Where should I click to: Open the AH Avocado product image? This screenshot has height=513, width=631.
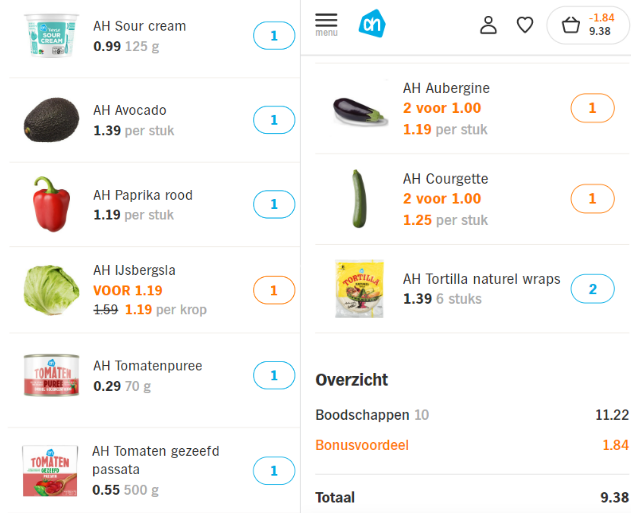pyautogui.click(x=51, y=120)
